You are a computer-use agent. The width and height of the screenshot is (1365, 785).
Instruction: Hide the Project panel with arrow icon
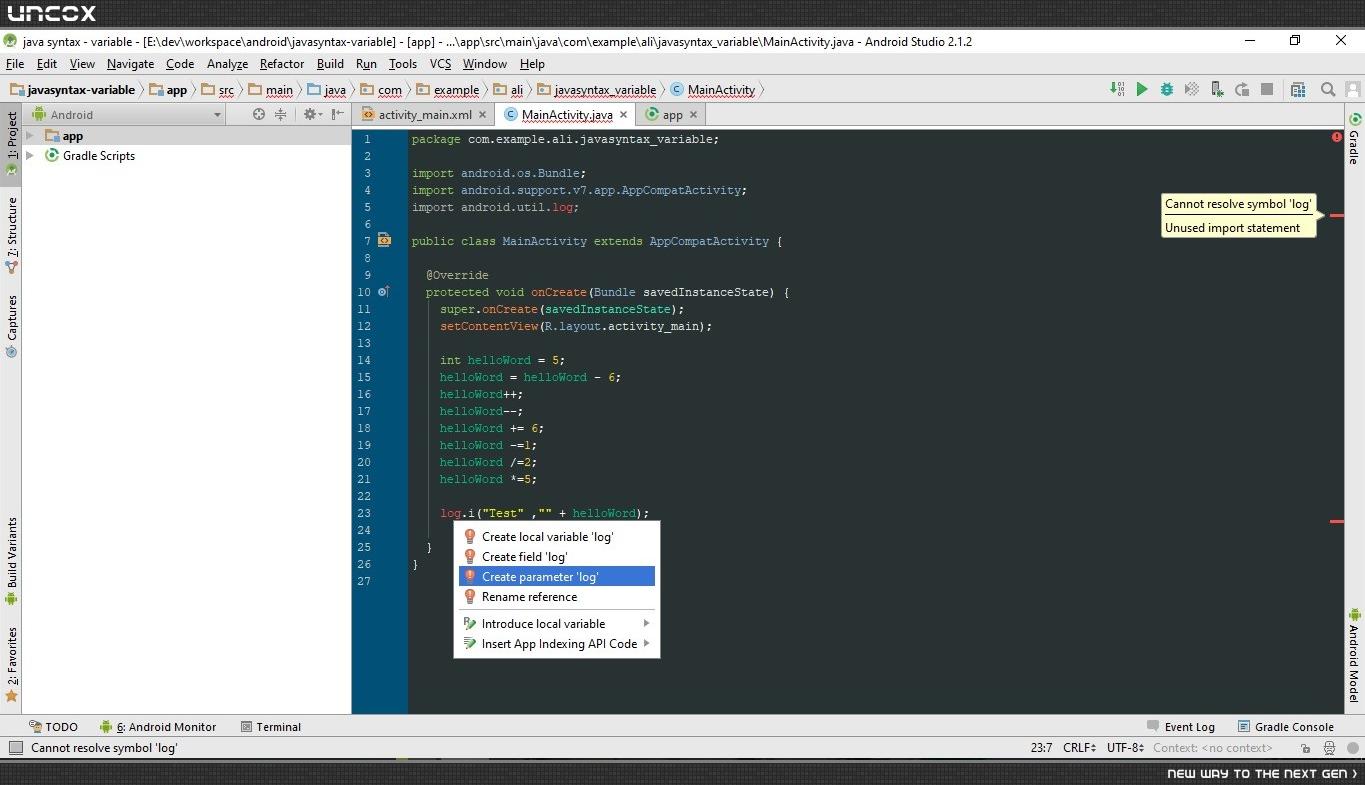338,114
